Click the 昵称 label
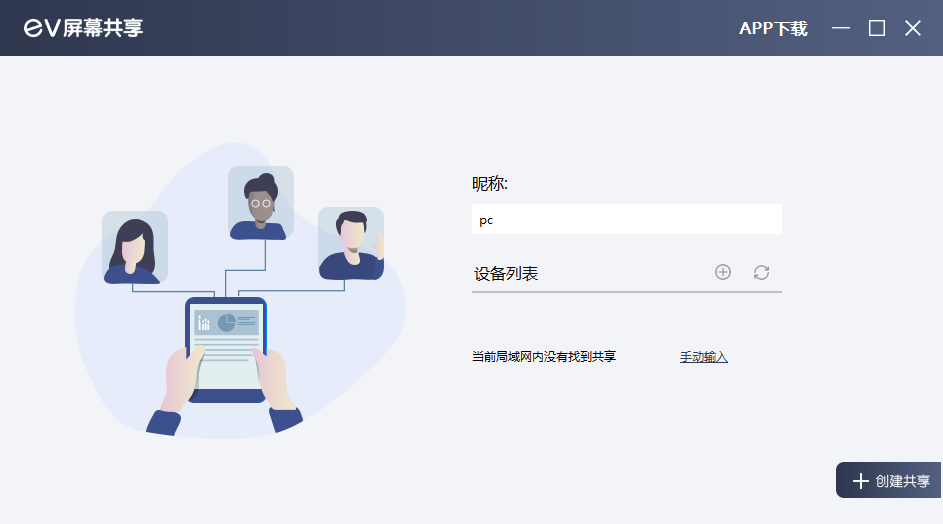The width and height of the screenshot is (943, 524). click(x=490, y=183)
